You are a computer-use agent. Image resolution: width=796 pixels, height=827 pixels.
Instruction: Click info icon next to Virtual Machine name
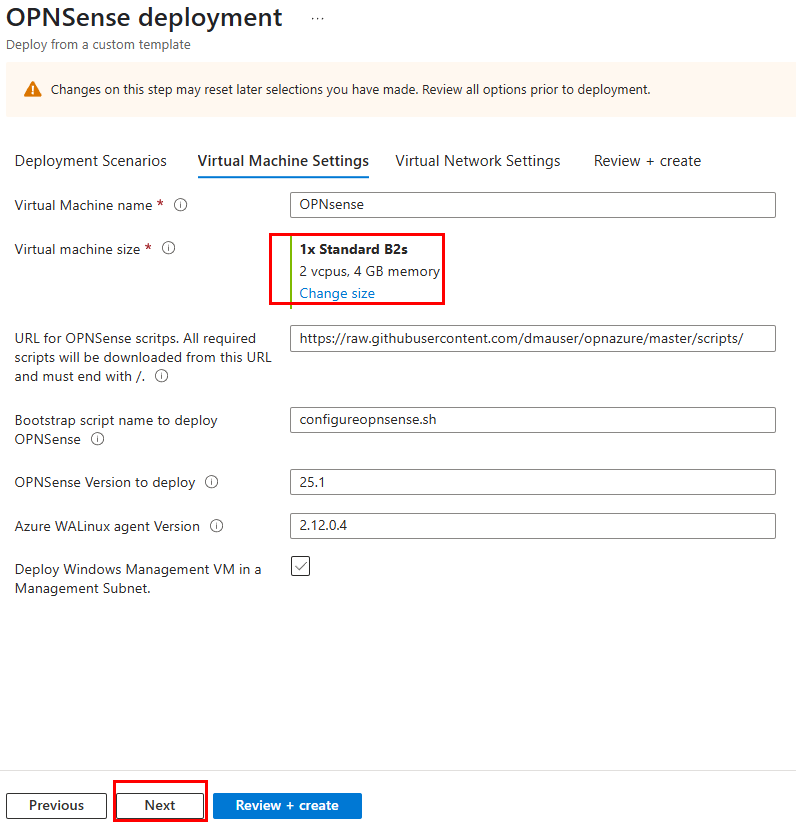tap(180, 205)
